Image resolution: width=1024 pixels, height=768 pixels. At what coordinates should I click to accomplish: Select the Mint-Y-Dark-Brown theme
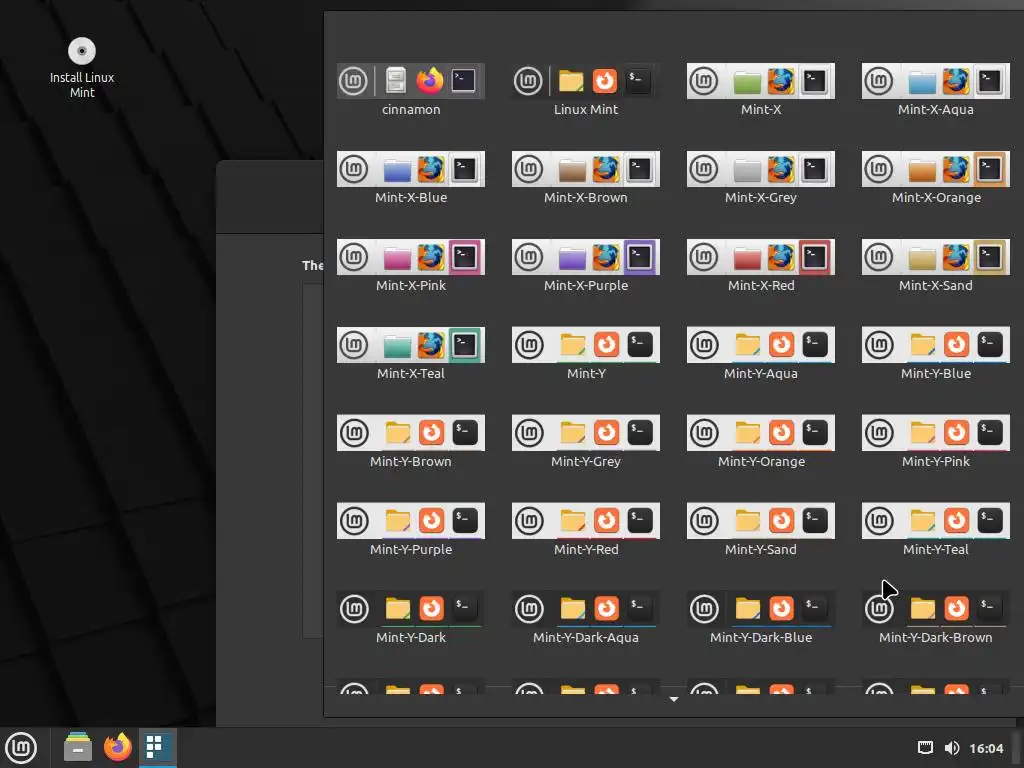[936, 618]
